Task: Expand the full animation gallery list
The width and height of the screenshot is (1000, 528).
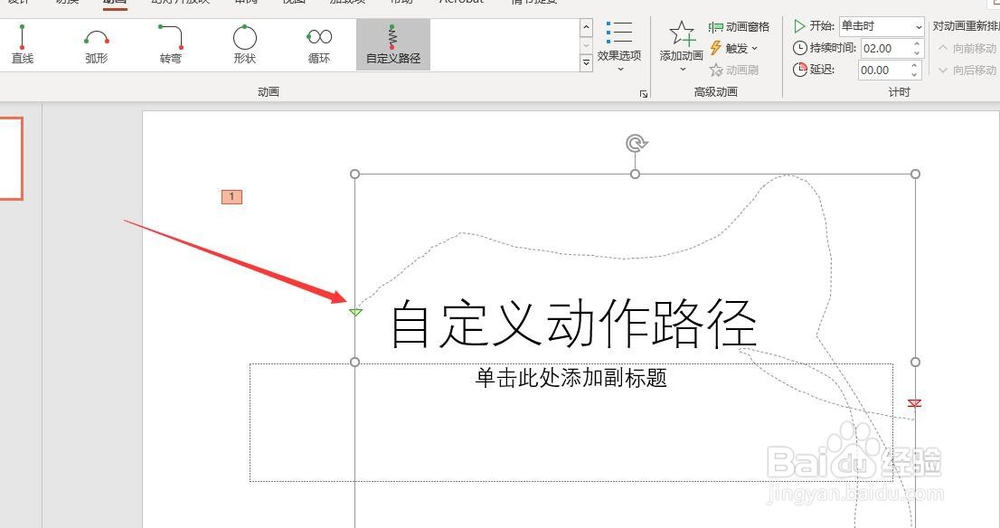Action: (x=586, y=62)
